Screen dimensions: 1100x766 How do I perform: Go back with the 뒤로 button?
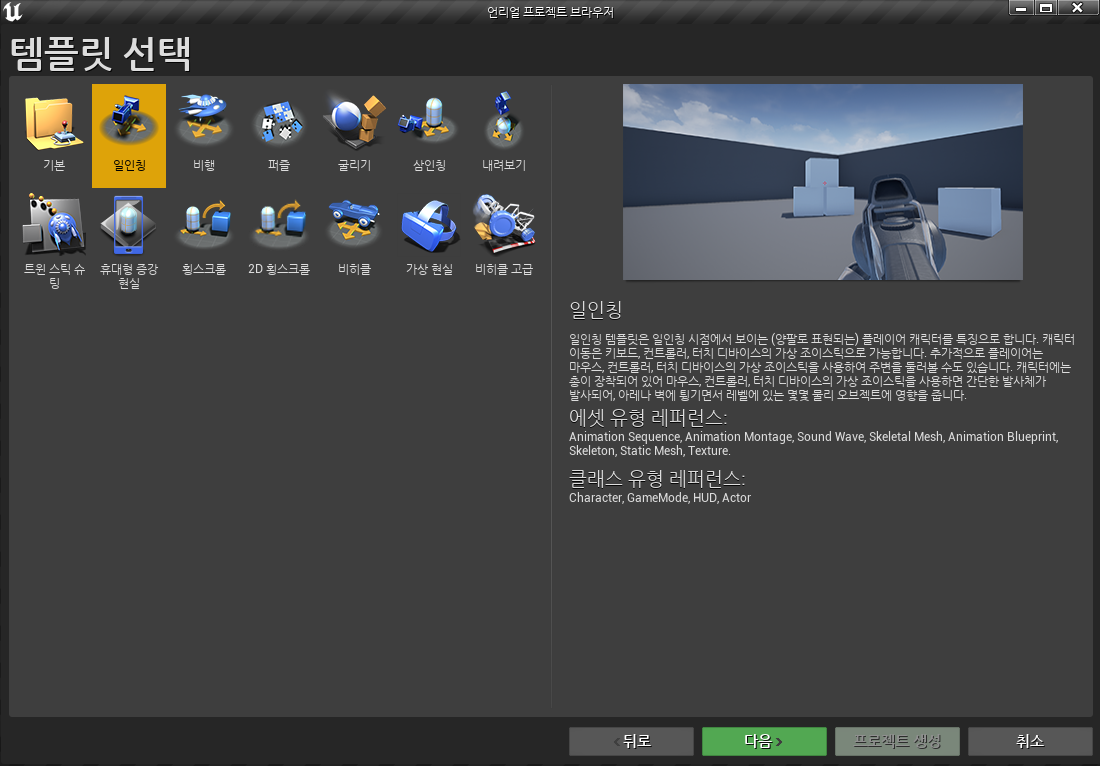(x=631, y=741)
